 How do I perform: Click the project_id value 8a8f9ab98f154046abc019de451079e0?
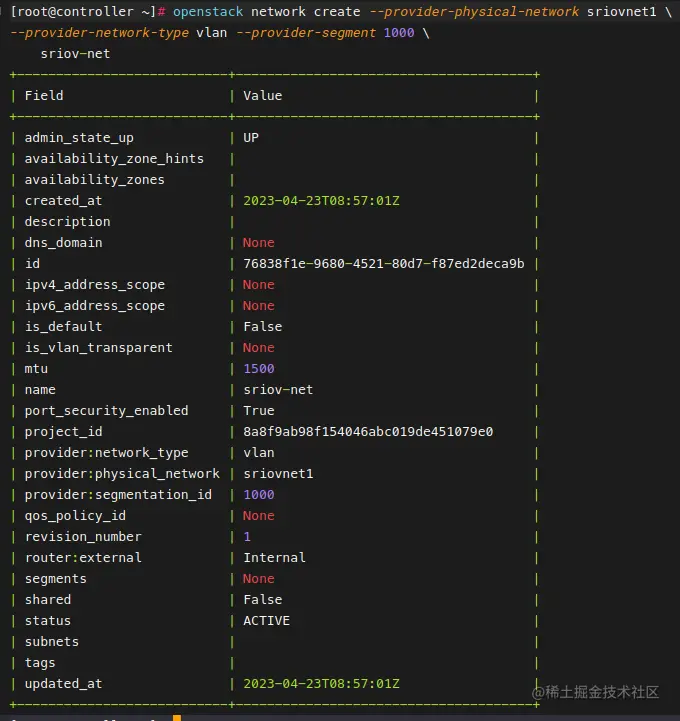[368, 432]
